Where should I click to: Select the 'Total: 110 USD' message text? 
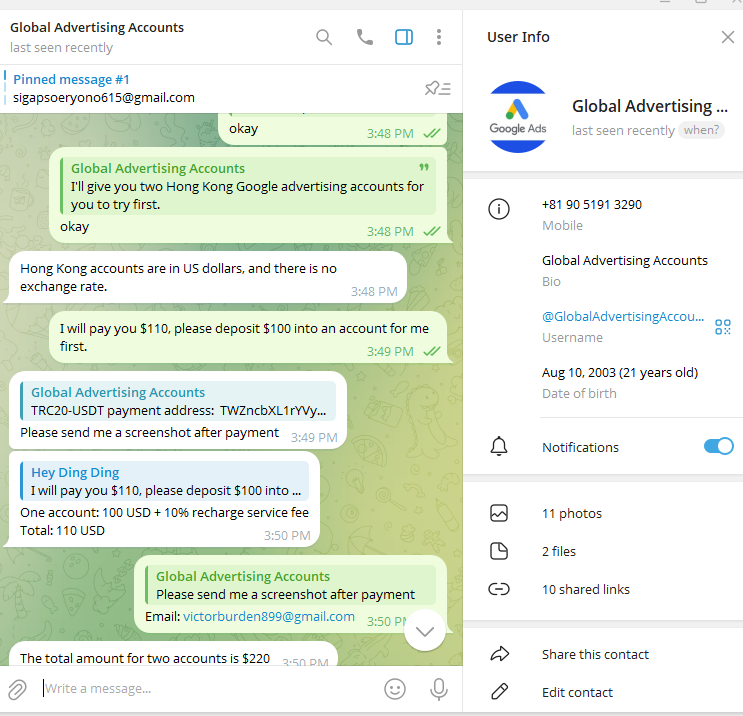tap(62, 530)
